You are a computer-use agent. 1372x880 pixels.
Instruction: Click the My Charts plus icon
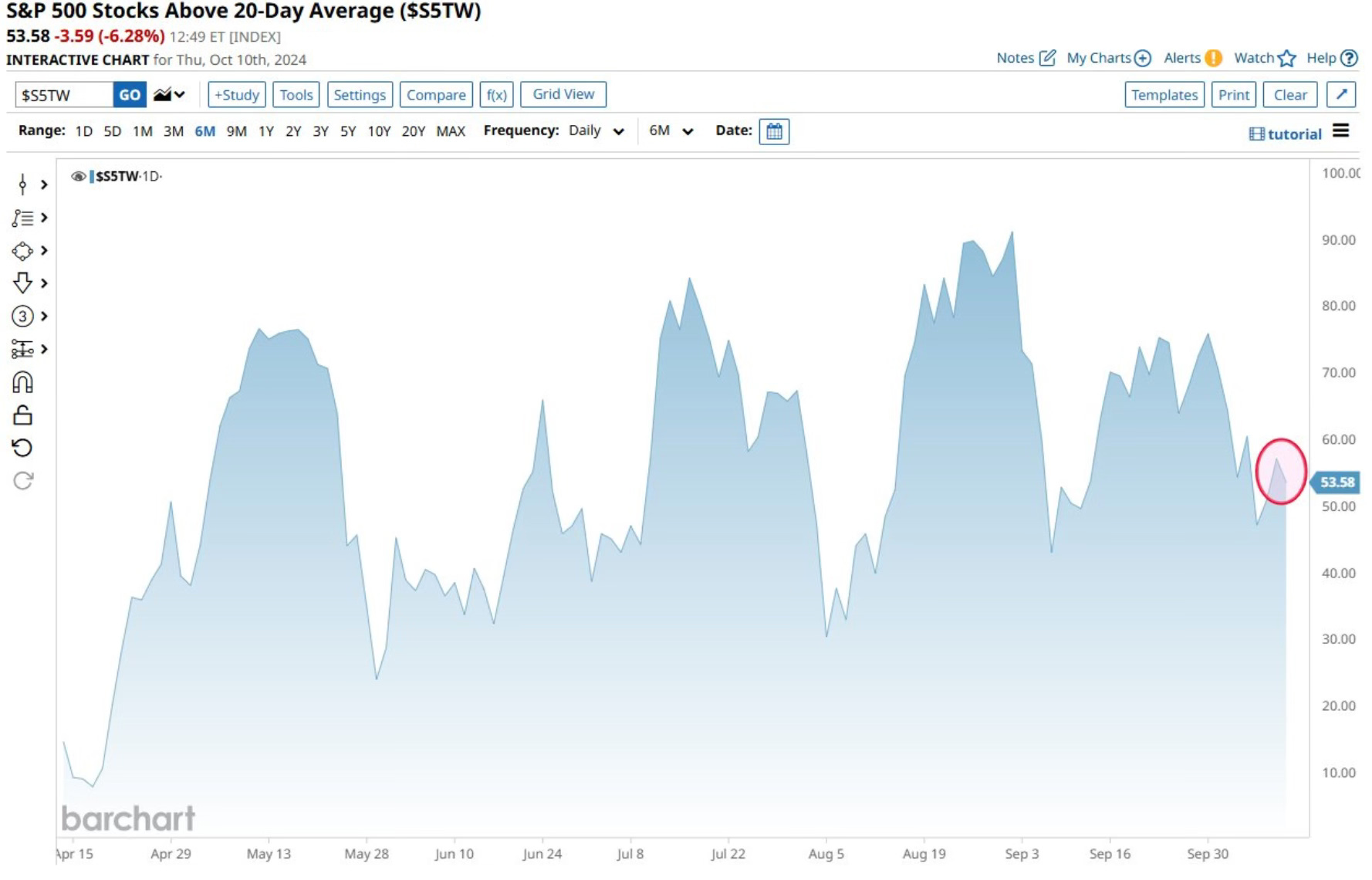coord(1143,59)
